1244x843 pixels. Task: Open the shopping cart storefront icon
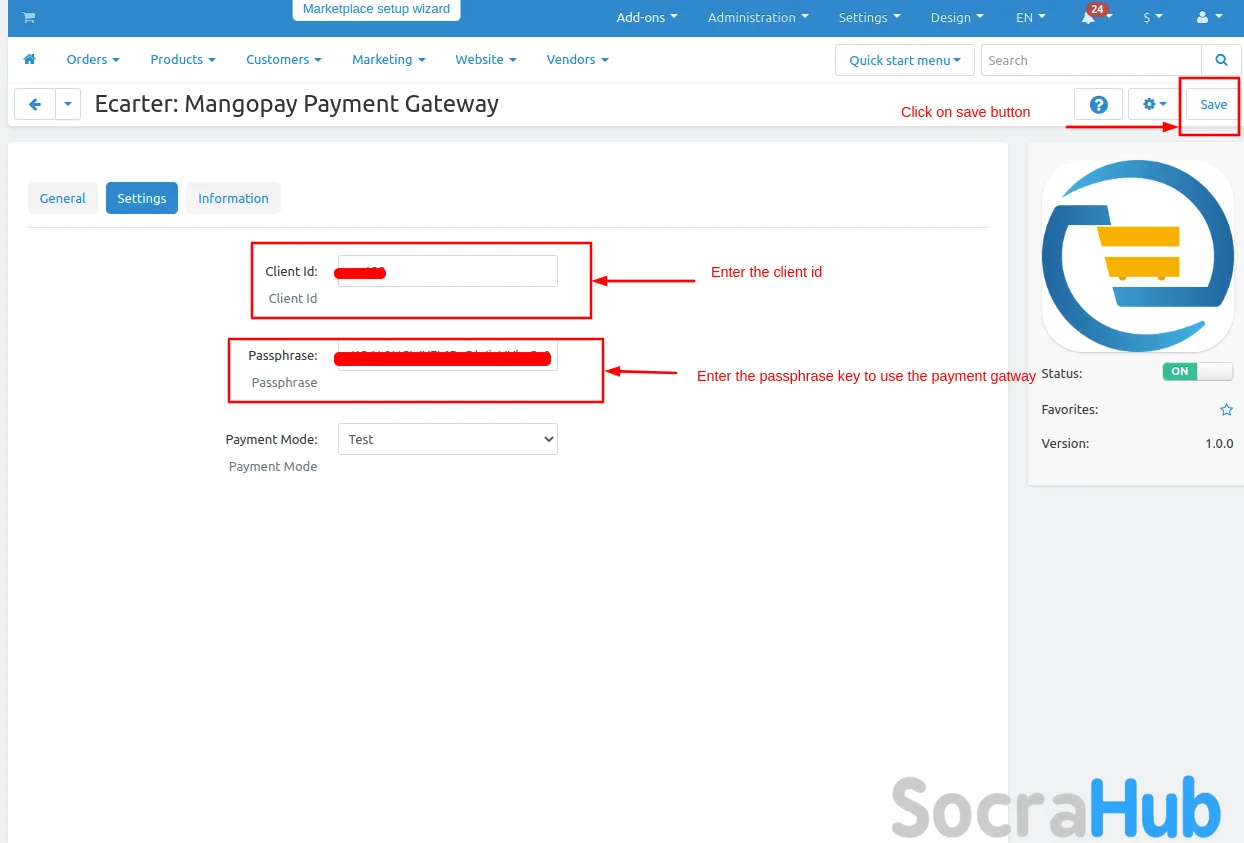coord(29,17)
